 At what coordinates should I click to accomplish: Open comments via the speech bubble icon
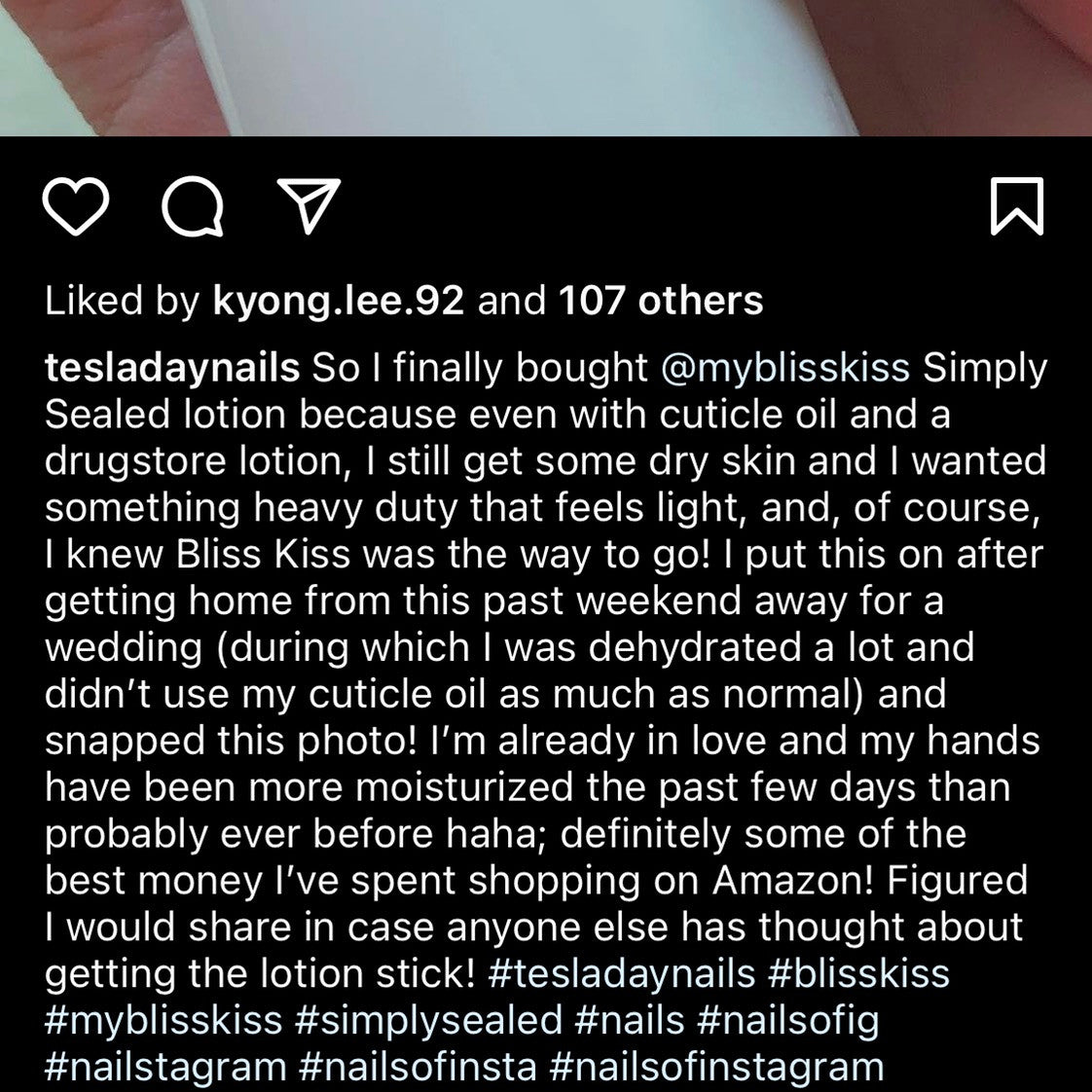[x=192, y=206]
